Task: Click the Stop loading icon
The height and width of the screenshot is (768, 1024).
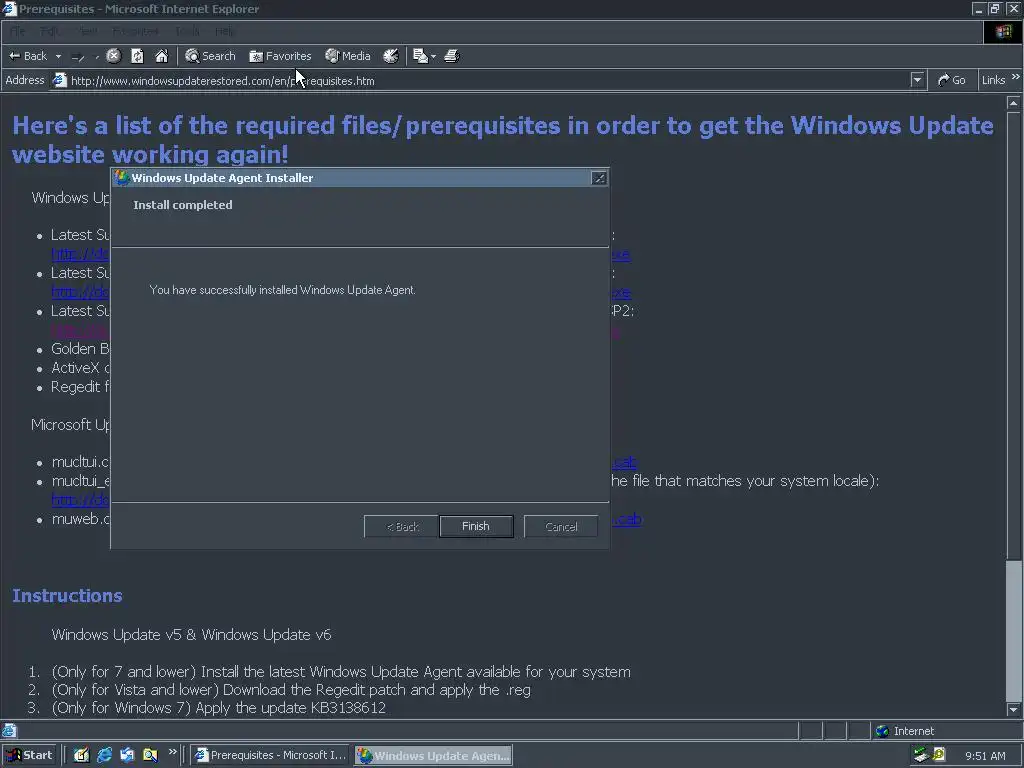Action: [x=114, y=56]
